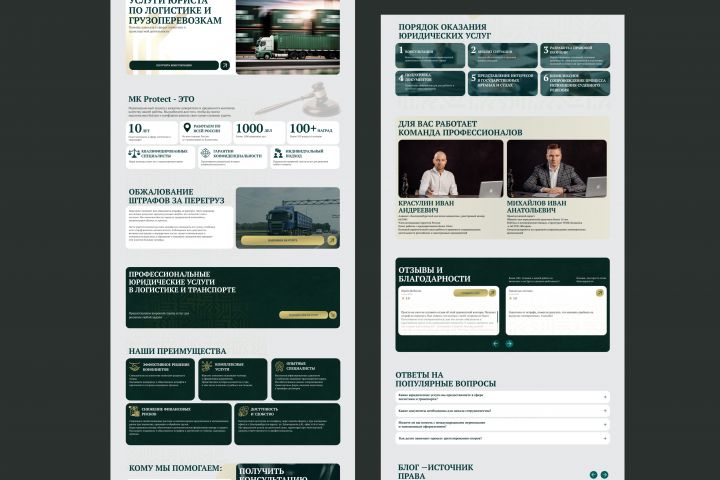Click the 'ОБЖАЛОВАНИЕ ШТРАФОВ ЗА ПЕРЕГРУЗ' heading
This screenshot has height=480, width=720.
click(x=176, y=196)
